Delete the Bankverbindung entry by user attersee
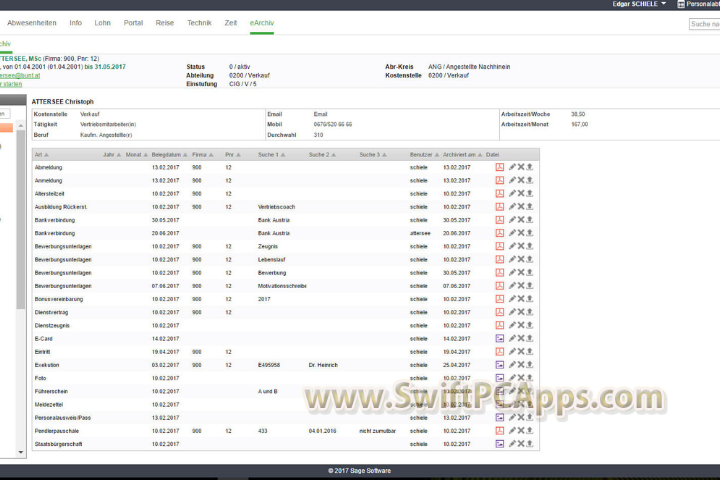 (521, 233)
